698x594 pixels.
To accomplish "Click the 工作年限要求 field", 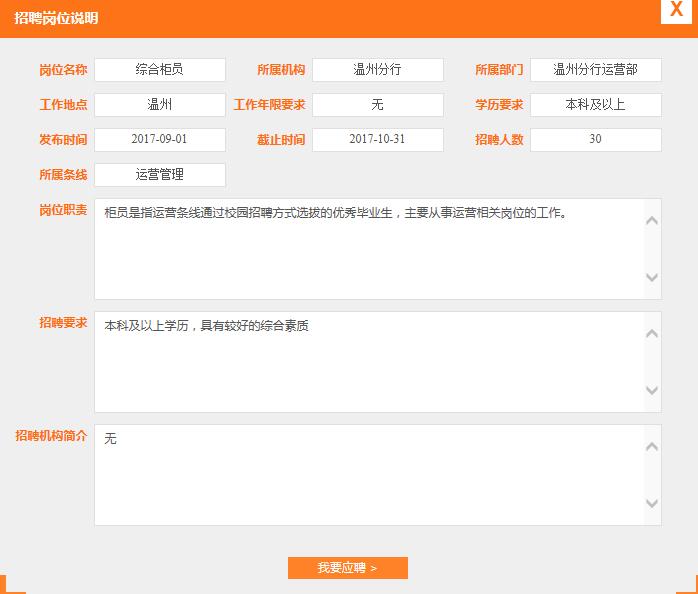I will (x=377, y=105).
